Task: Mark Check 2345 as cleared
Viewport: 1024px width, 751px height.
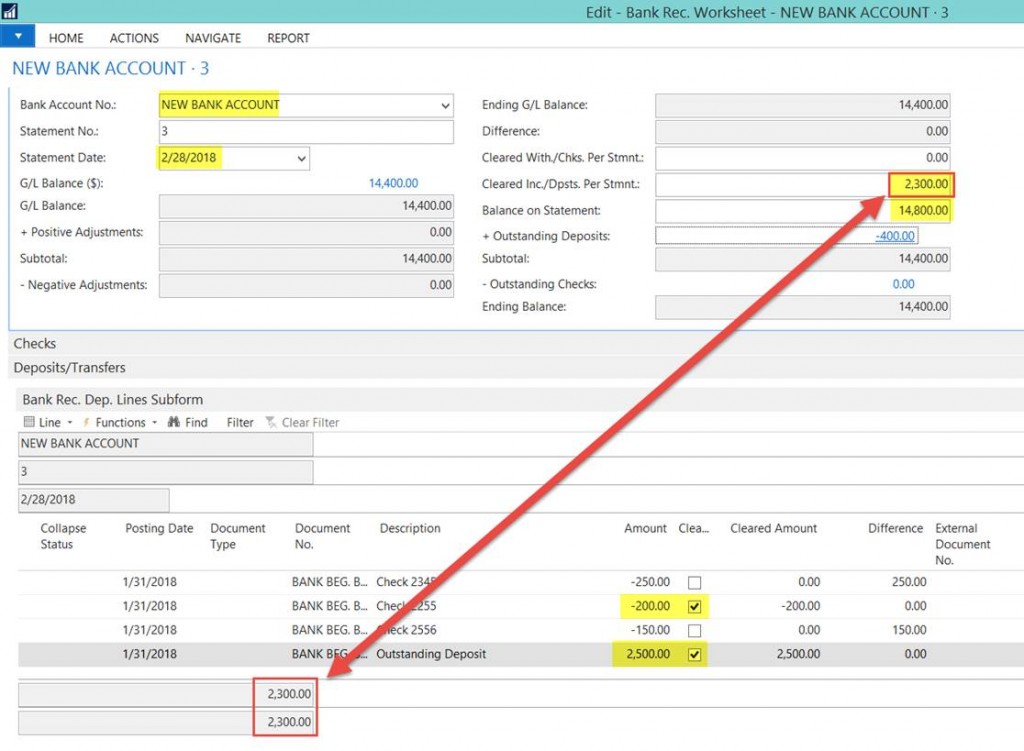Action: (697, 581)
